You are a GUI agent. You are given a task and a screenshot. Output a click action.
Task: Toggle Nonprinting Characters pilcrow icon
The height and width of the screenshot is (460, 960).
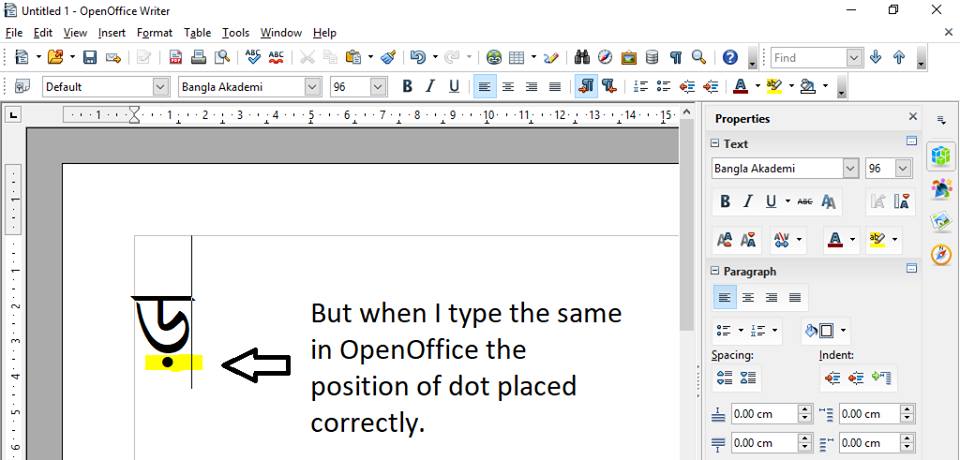(676, 58)
